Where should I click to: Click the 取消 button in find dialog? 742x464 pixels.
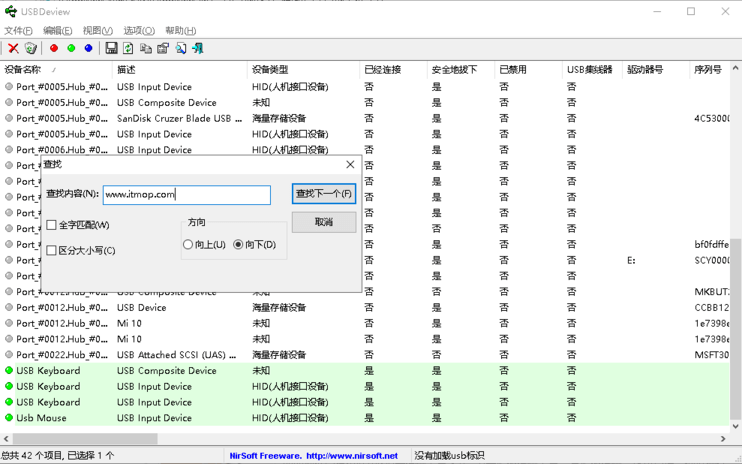click(x=323, y=221)
